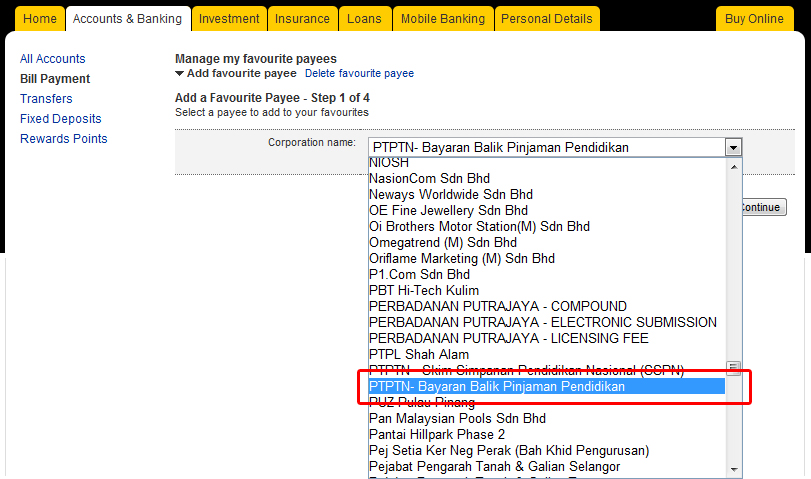Choose Neways Worldwide Sdn Bhd
The height and width of the screenshot is (479, 811).
547,194
